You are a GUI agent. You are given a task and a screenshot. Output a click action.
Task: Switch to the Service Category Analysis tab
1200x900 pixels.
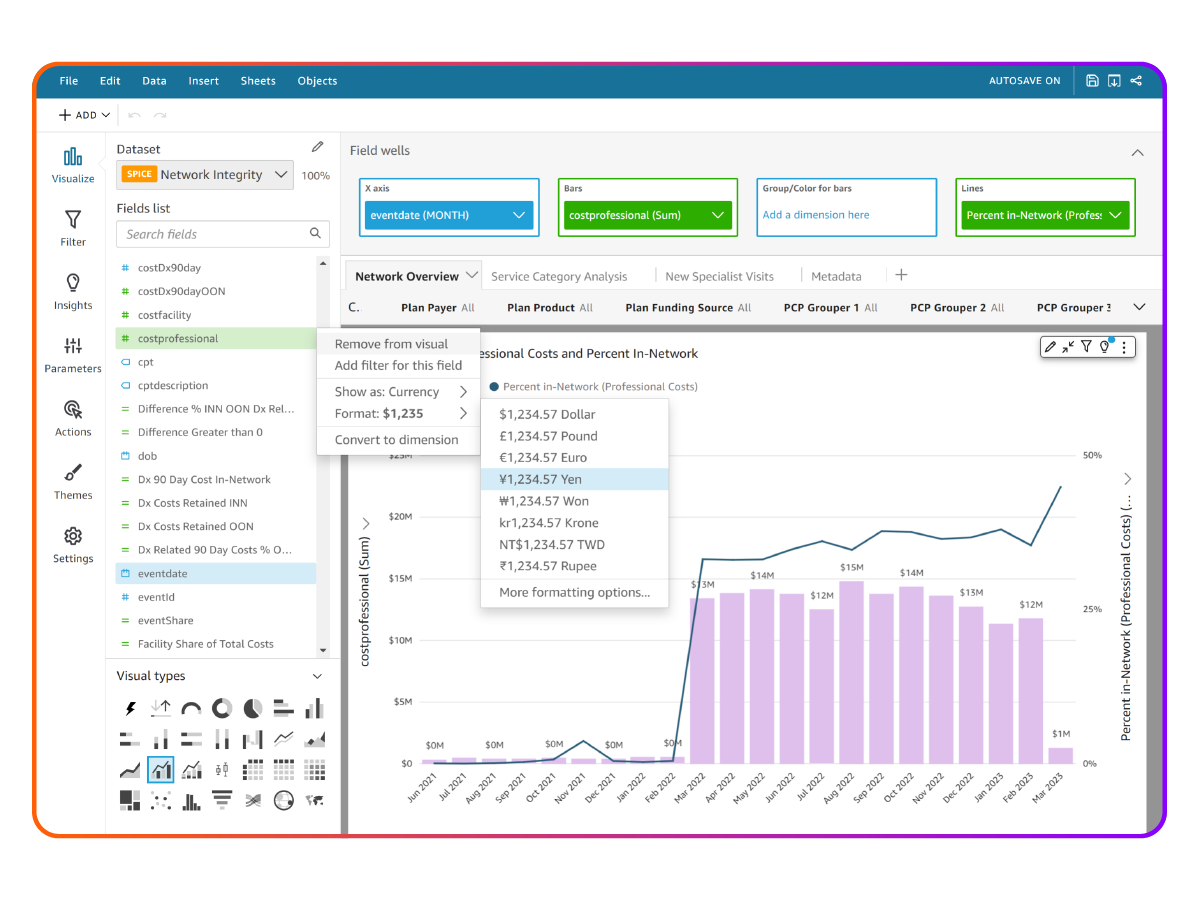pos(559,276)
